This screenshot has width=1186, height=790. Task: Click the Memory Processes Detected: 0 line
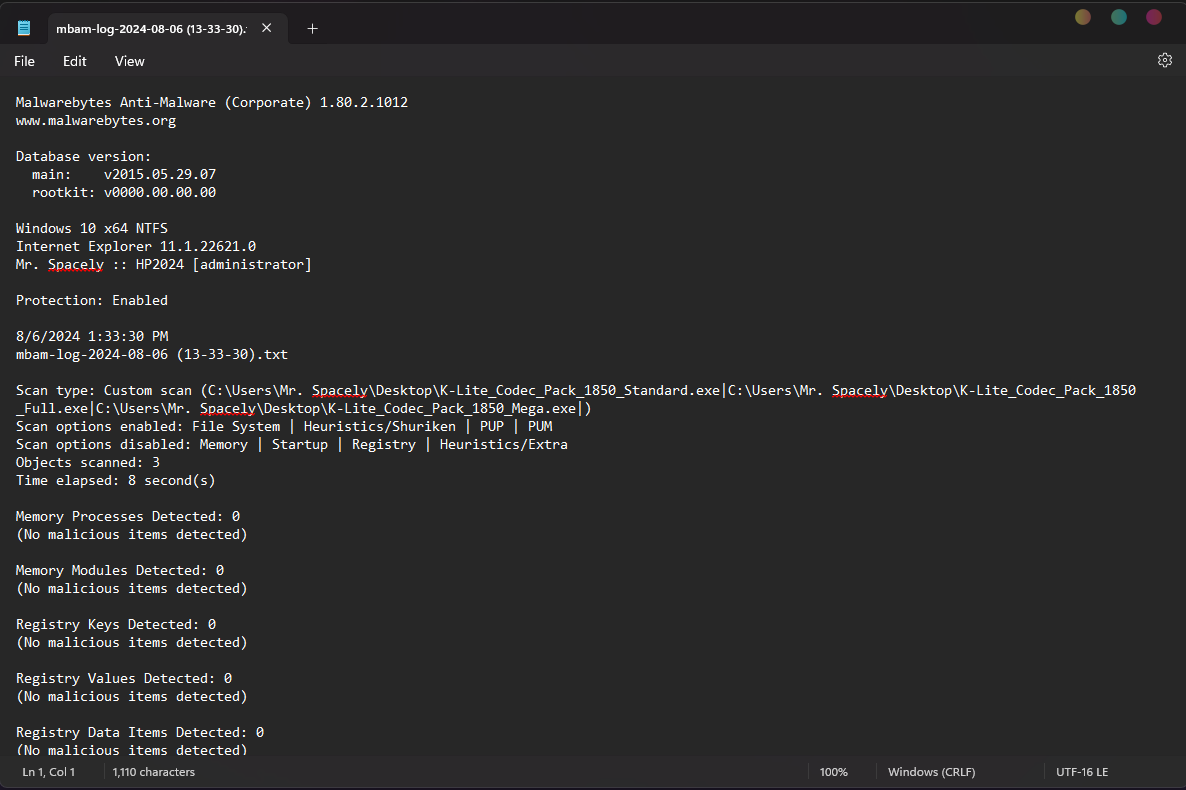(128, 516)
